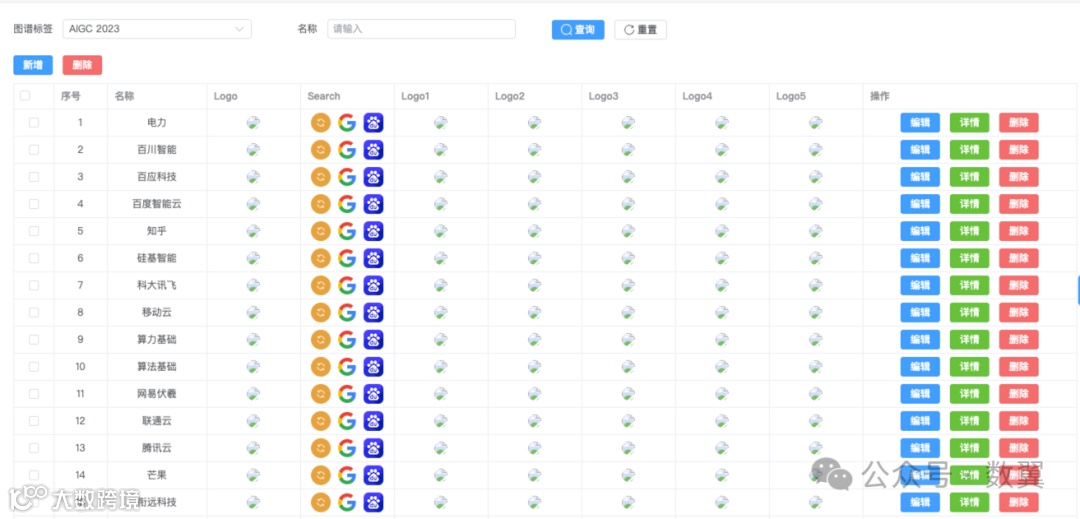Open 详情 for 科大讯飞
The height and width of the screenshot is (519, 1080).
click(x=969, y=285)
